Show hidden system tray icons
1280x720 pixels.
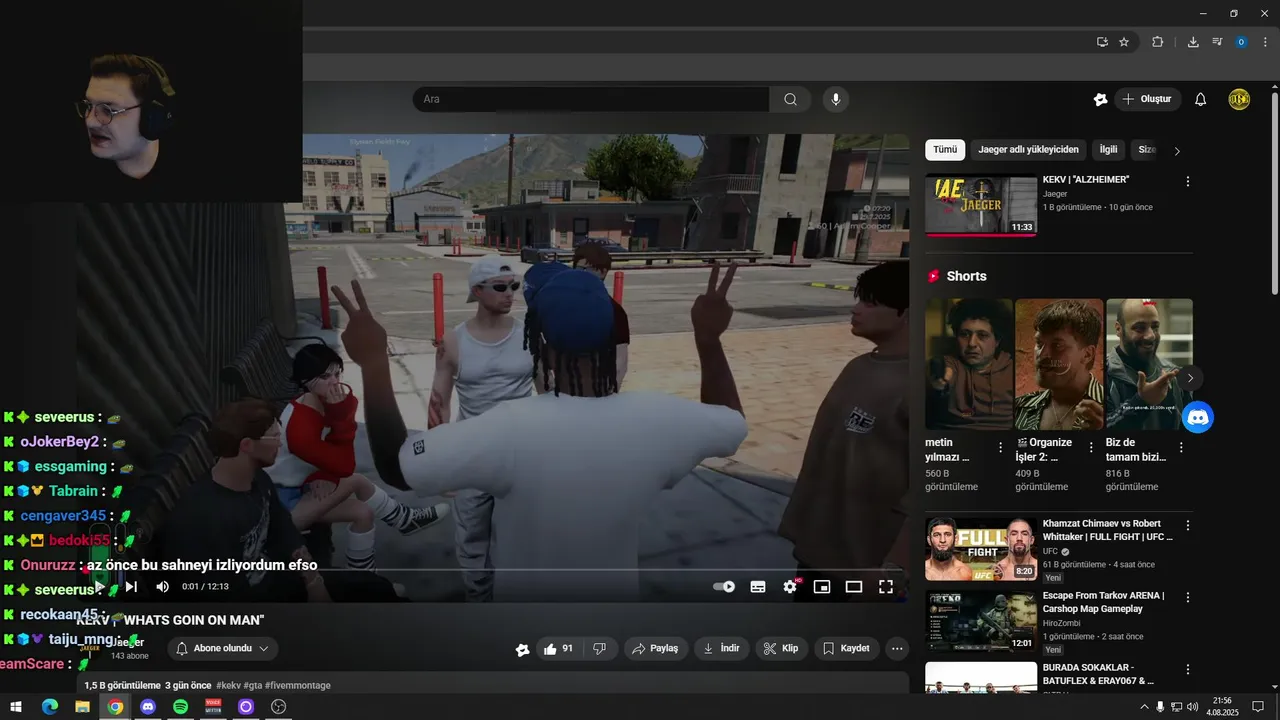pos(1144,707)
